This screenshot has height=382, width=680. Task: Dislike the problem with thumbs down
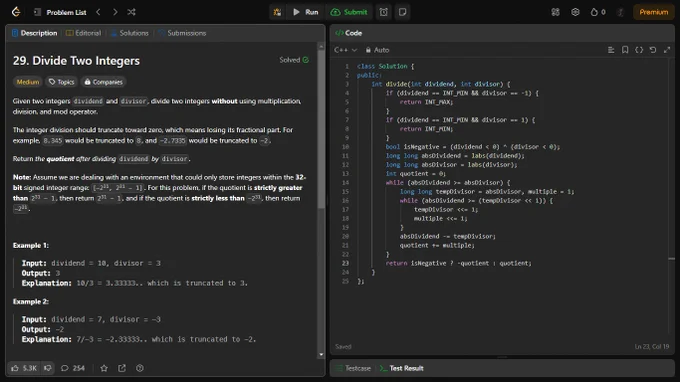(48, 368)
